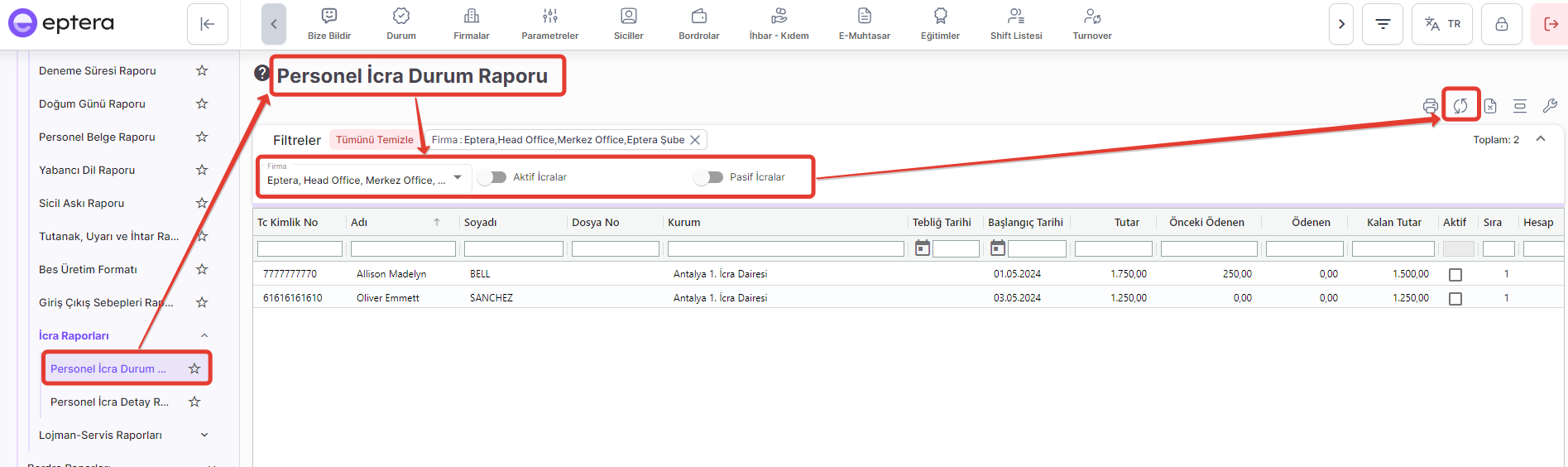Enable the Aktif İcralar toggle
Image resolution: width=1568 pixels, height=467 pixels.
point(492,177)
